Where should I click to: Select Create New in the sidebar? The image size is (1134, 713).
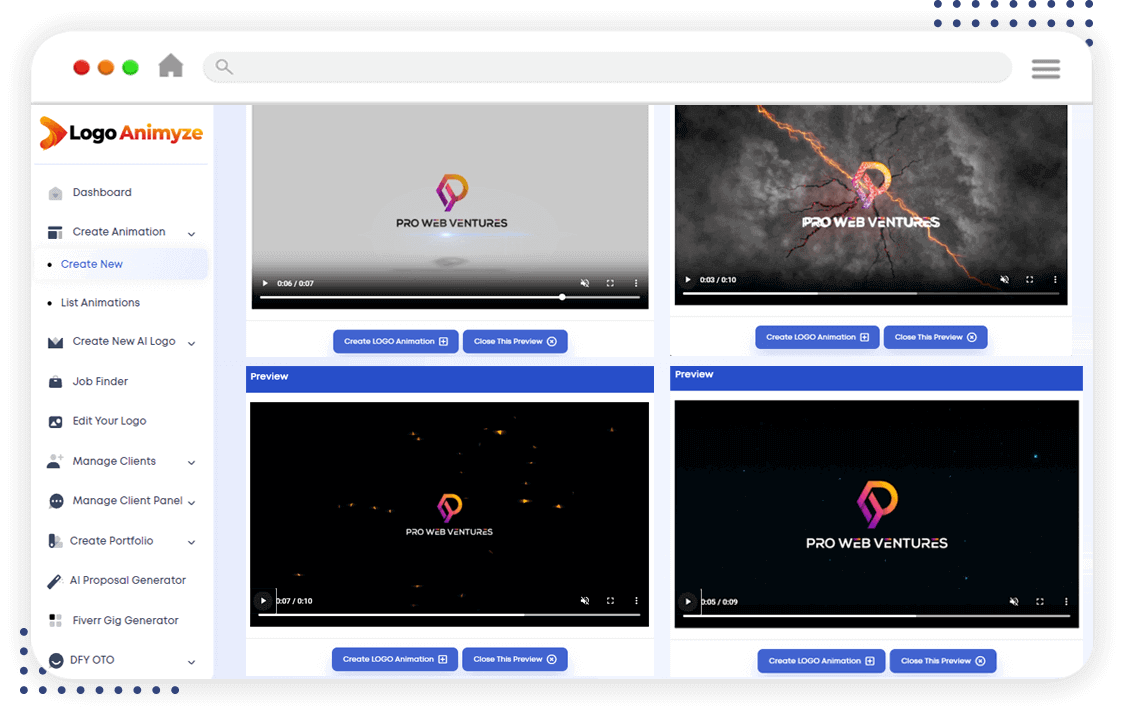(92, 265)
